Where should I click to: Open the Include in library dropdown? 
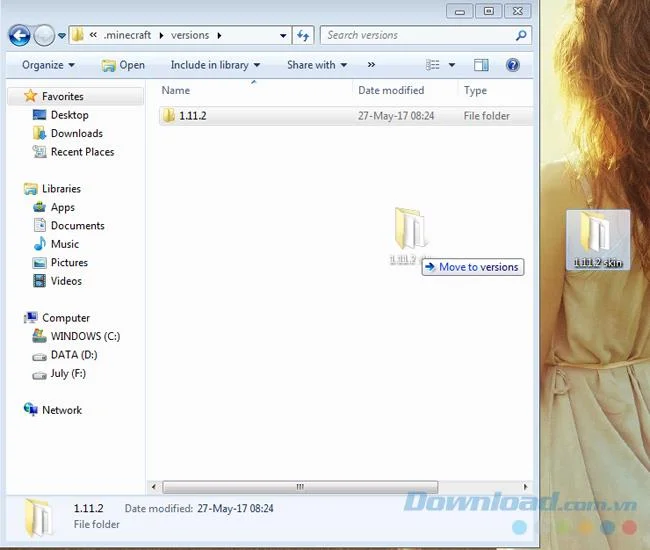tap(215, 65)
